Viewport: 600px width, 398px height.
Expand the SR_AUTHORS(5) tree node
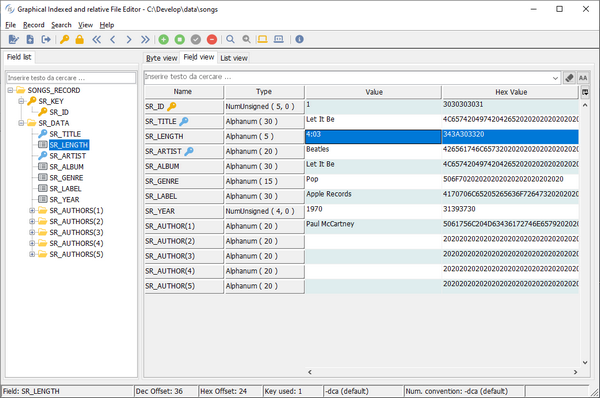coord(32,254)
